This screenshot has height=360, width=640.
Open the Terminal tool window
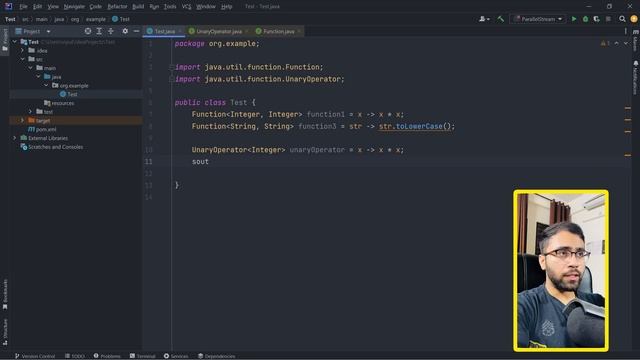(142, 356)
